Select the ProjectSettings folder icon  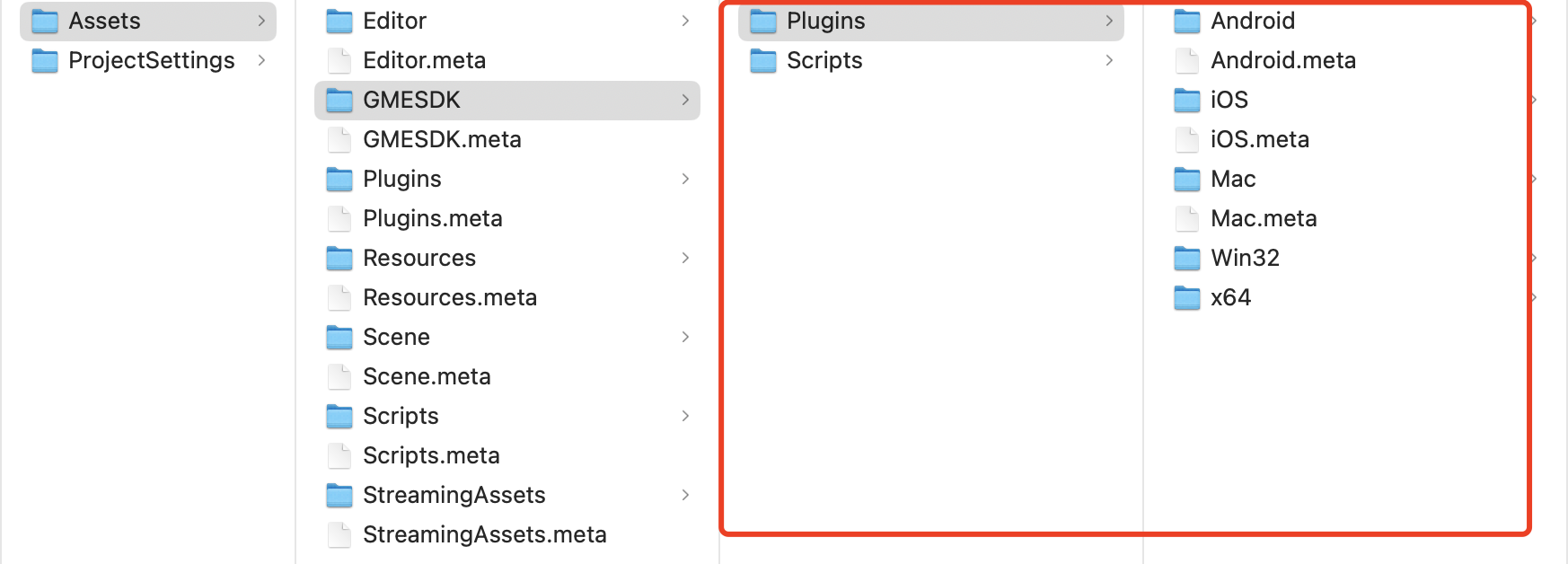45,60
